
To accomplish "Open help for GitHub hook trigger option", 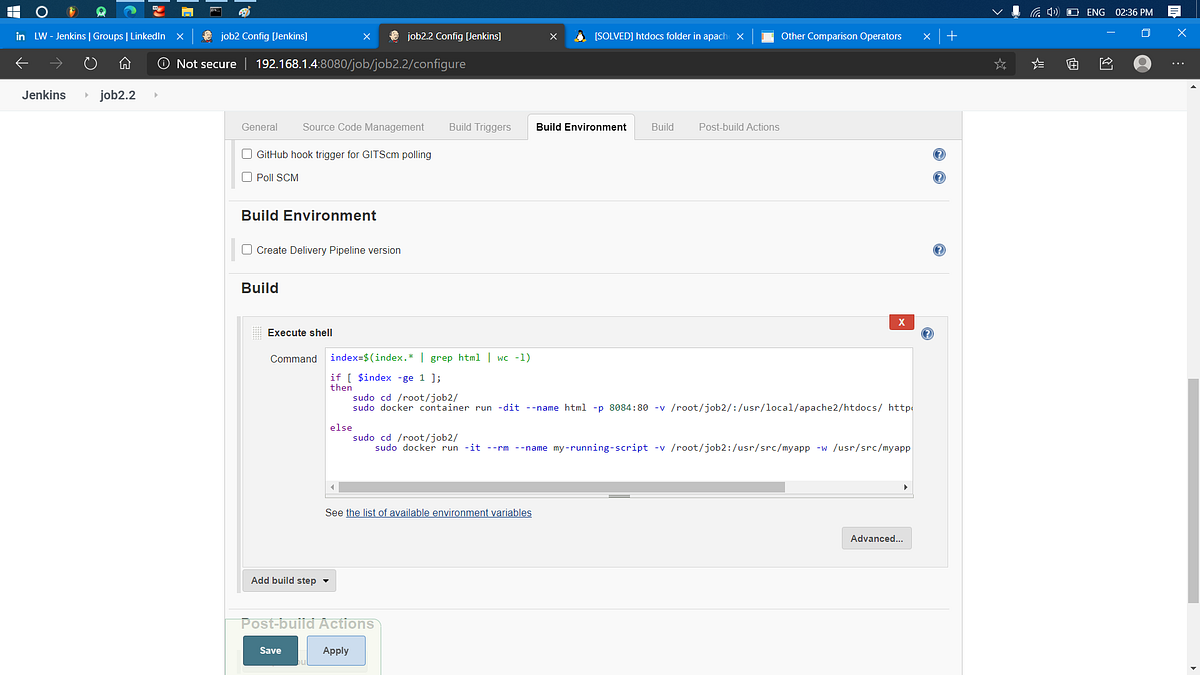I will [x=938, y=154].
